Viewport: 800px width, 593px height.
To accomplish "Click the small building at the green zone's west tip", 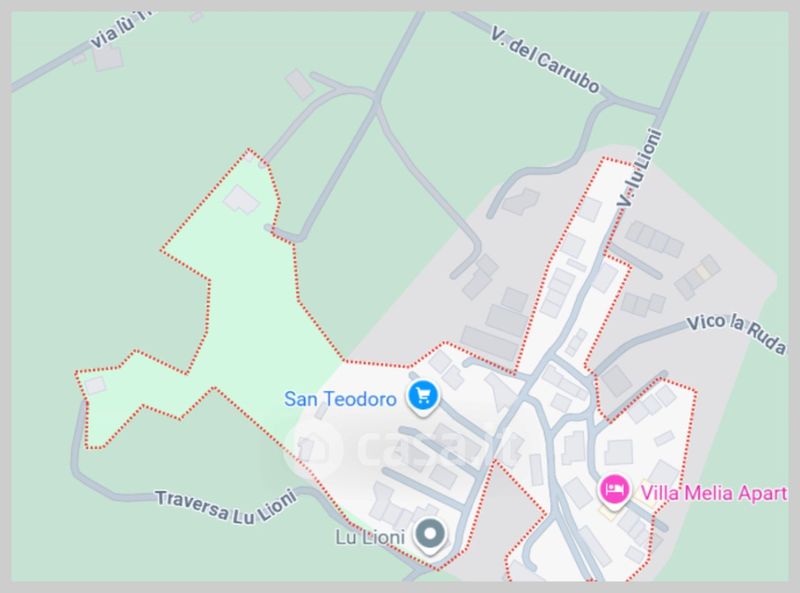I will point(95,385).
